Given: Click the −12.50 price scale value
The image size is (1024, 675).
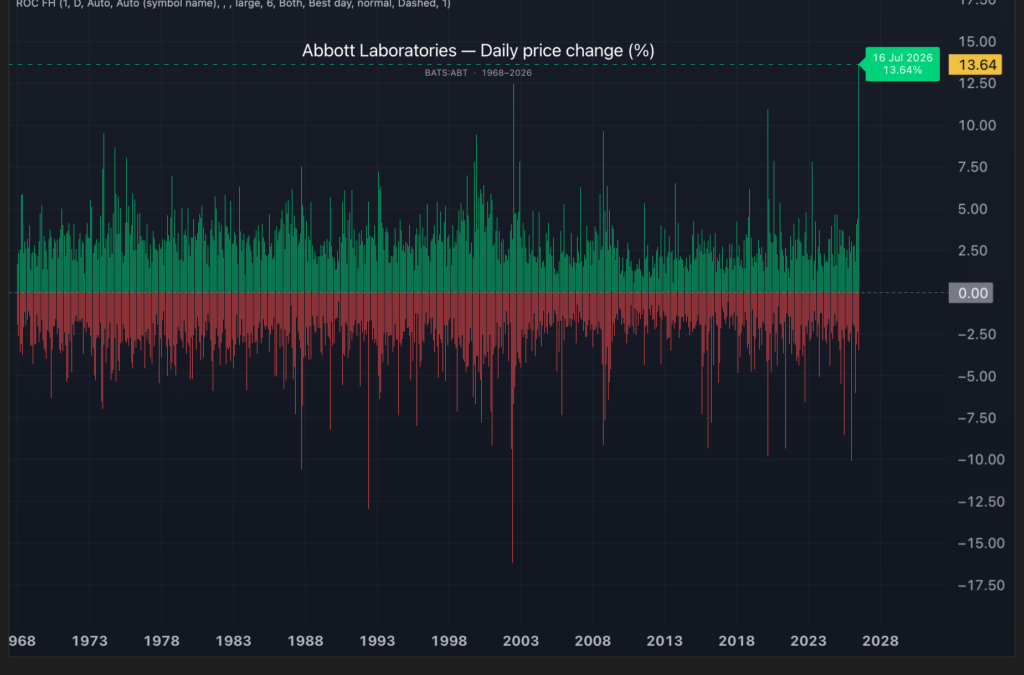Looking at the screenshot, I should 980,501.
